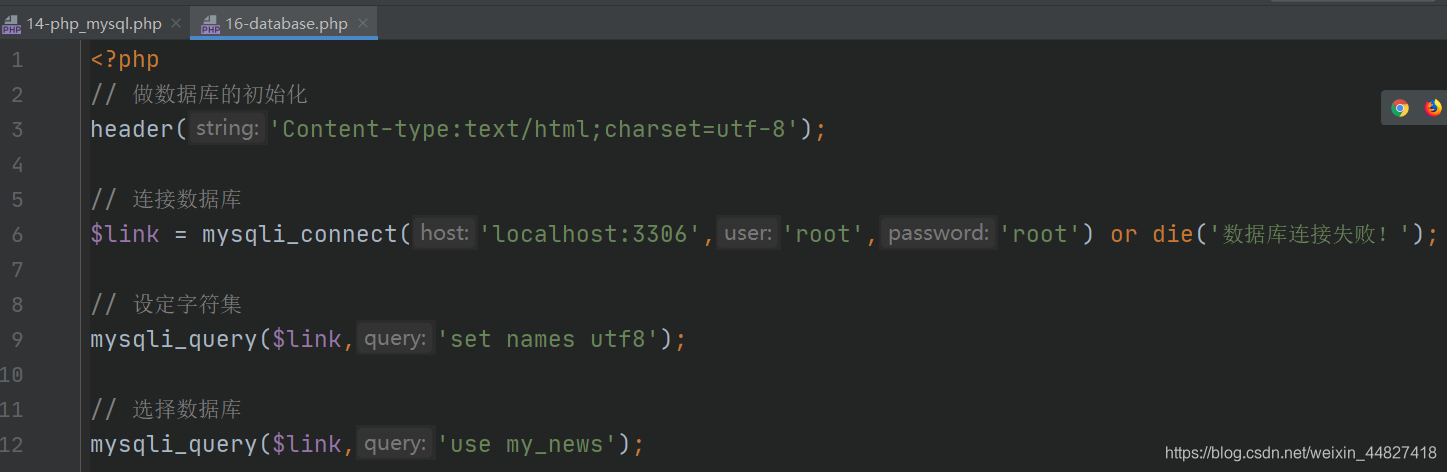Select the 16-database.php tab
The height and width of the screenshot is (472, 1447).
click(x=286, y=24)
